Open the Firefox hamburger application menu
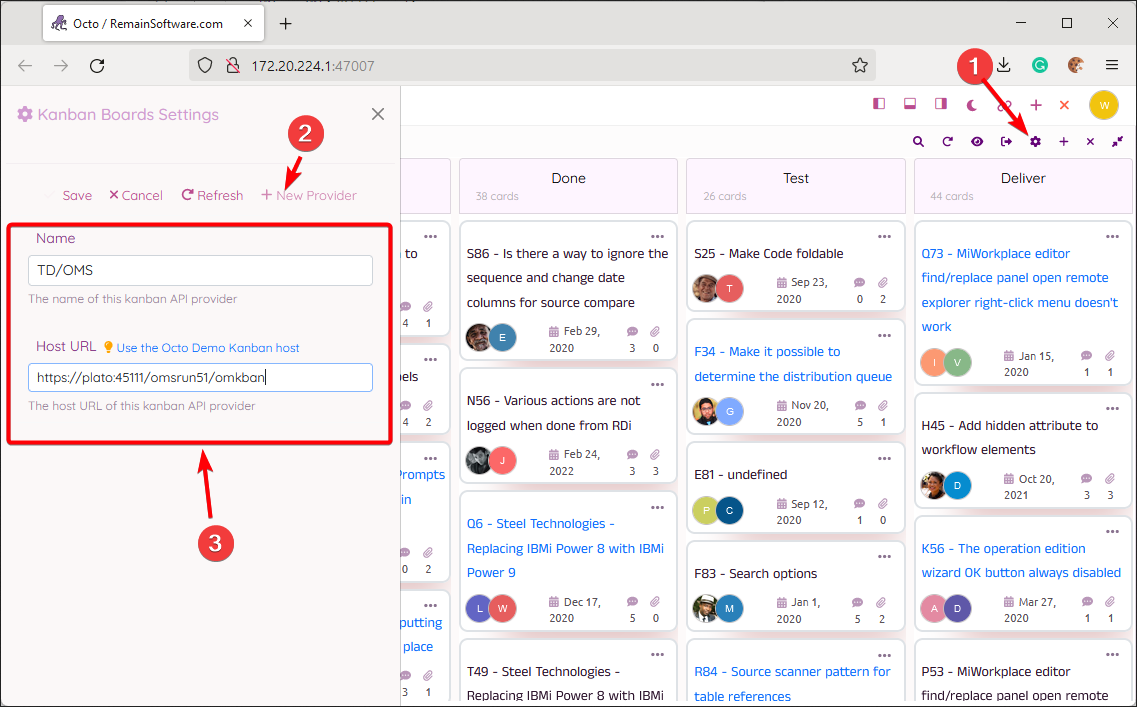Image resolution: width=1137 pixels, height=707 pixels. pos(1112,65)
